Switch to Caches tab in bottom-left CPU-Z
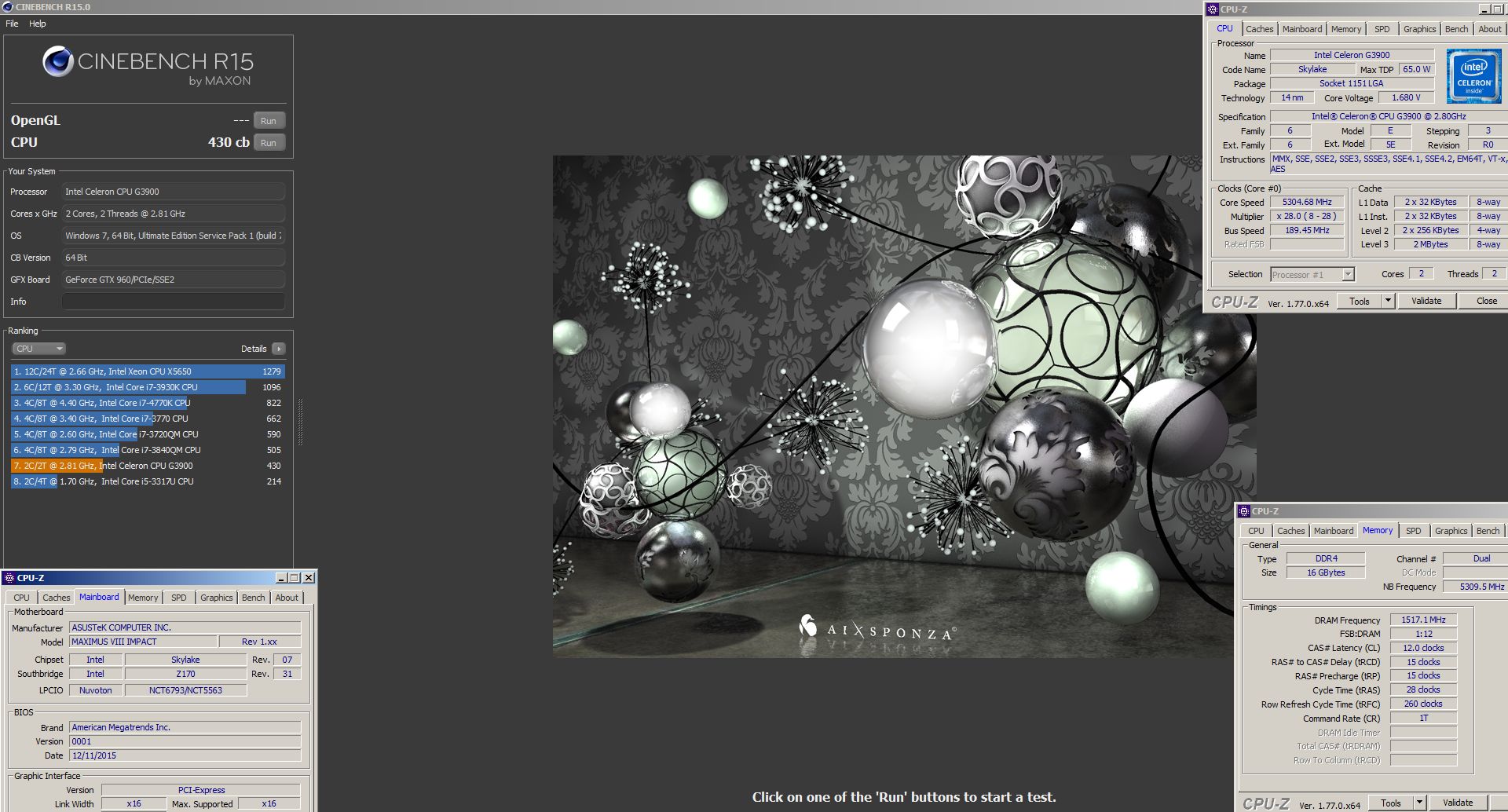 tap(56, 598)
